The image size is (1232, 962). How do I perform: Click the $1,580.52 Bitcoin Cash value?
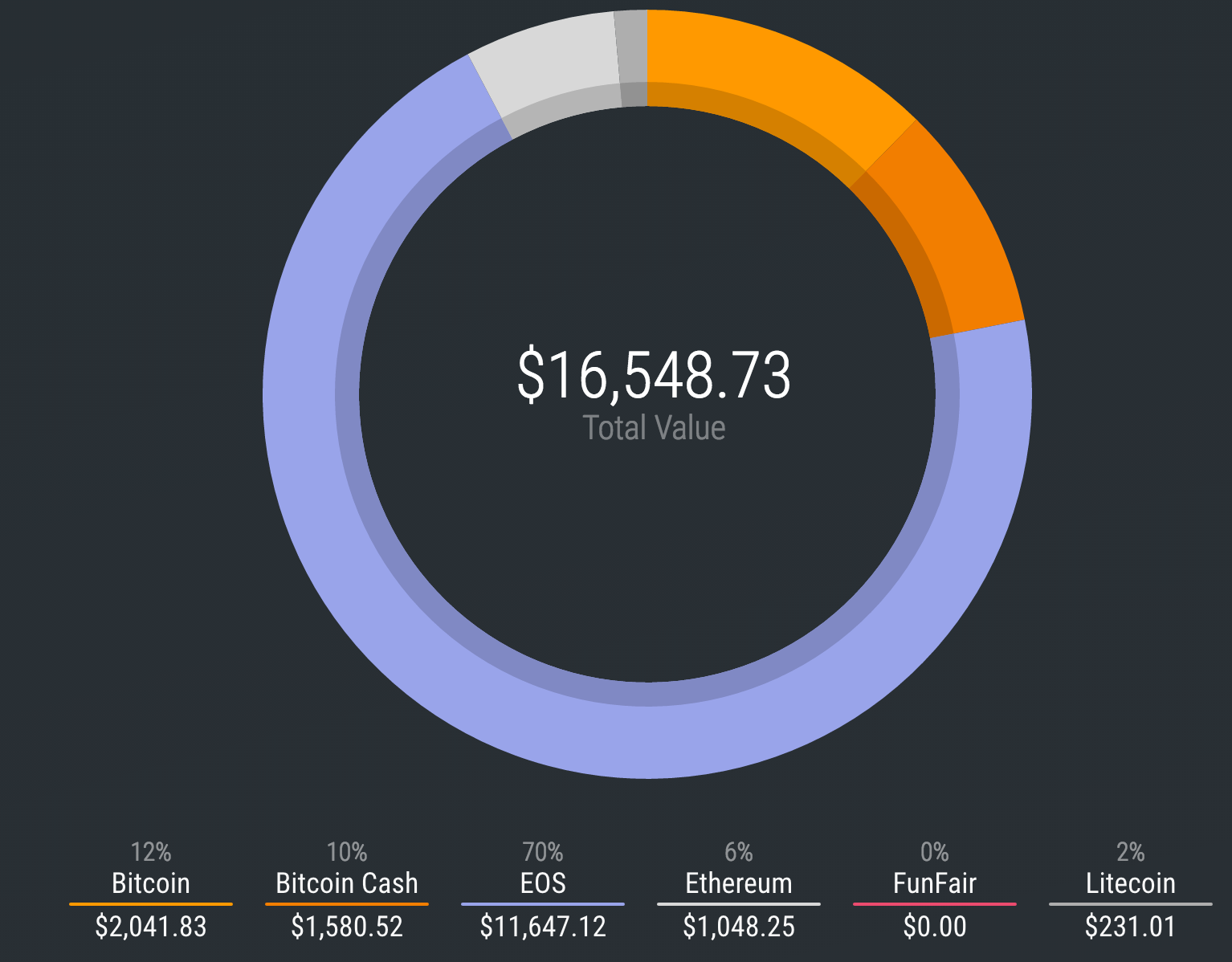click(x=347, y=927)
